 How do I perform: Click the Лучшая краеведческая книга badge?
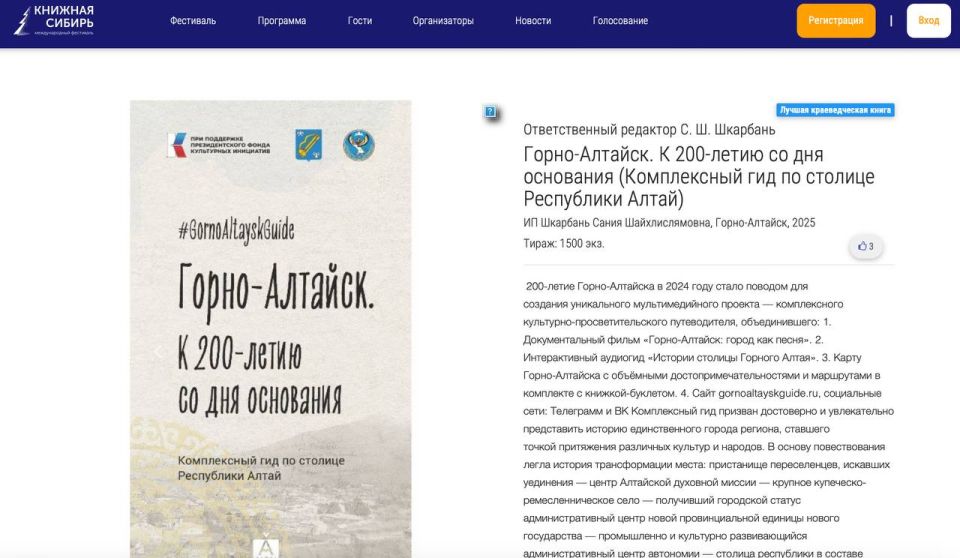(835, 110)
